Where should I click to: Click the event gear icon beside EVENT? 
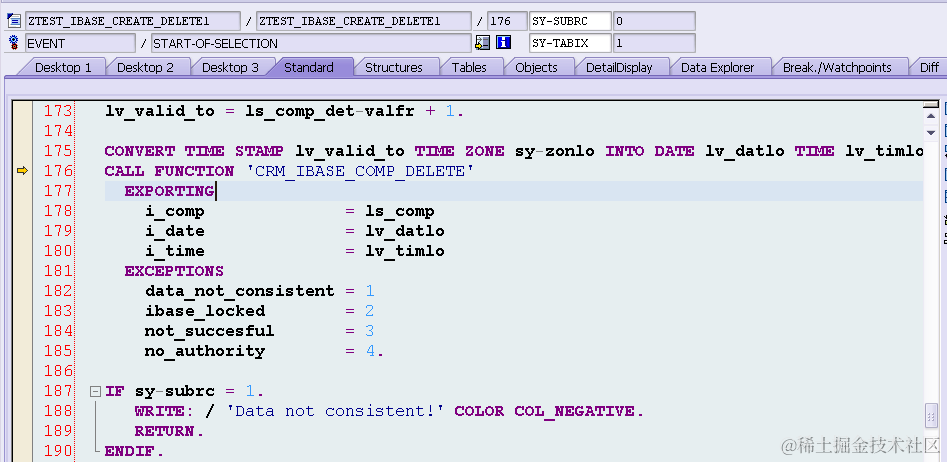14,43
